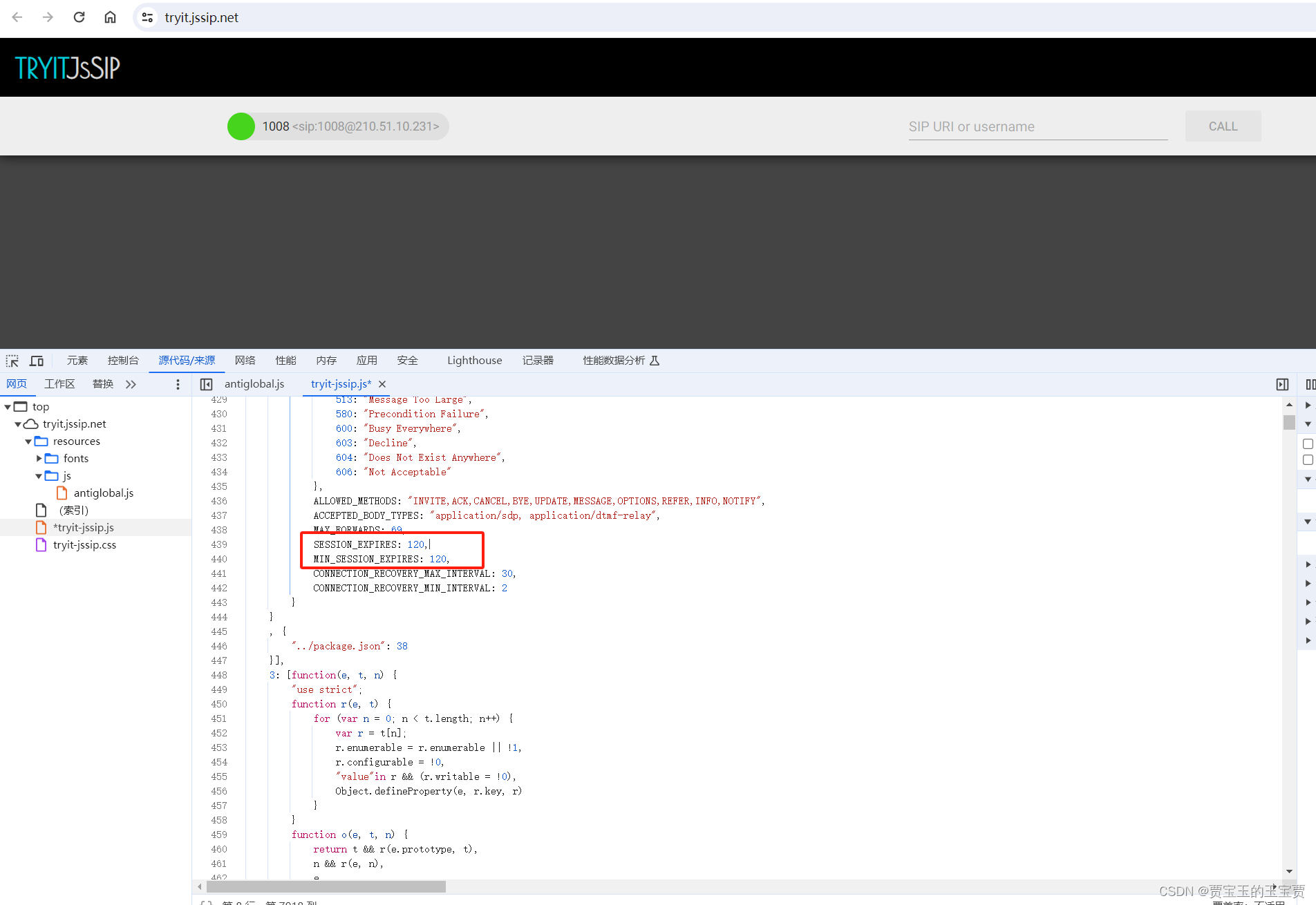Viewport: 1316px width, 905px height.
Task: Click the code editor vertical scrollbar thumb
Action: point(1289,422)
